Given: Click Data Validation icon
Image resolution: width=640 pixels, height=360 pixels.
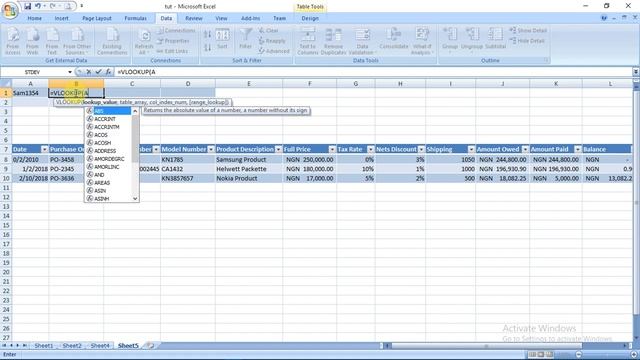Looking at the screenshot, I should 362,41.
